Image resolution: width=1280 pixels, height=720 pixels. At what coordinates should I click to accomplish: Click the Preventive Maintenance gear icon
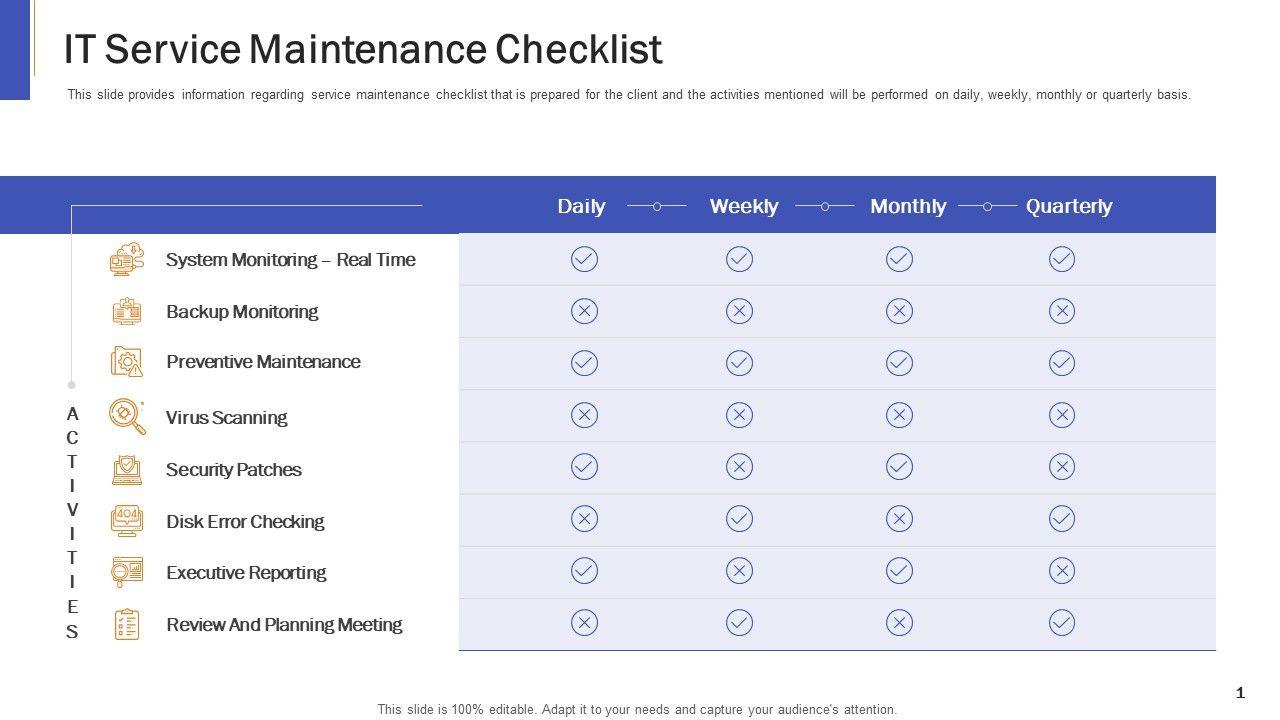127,362
